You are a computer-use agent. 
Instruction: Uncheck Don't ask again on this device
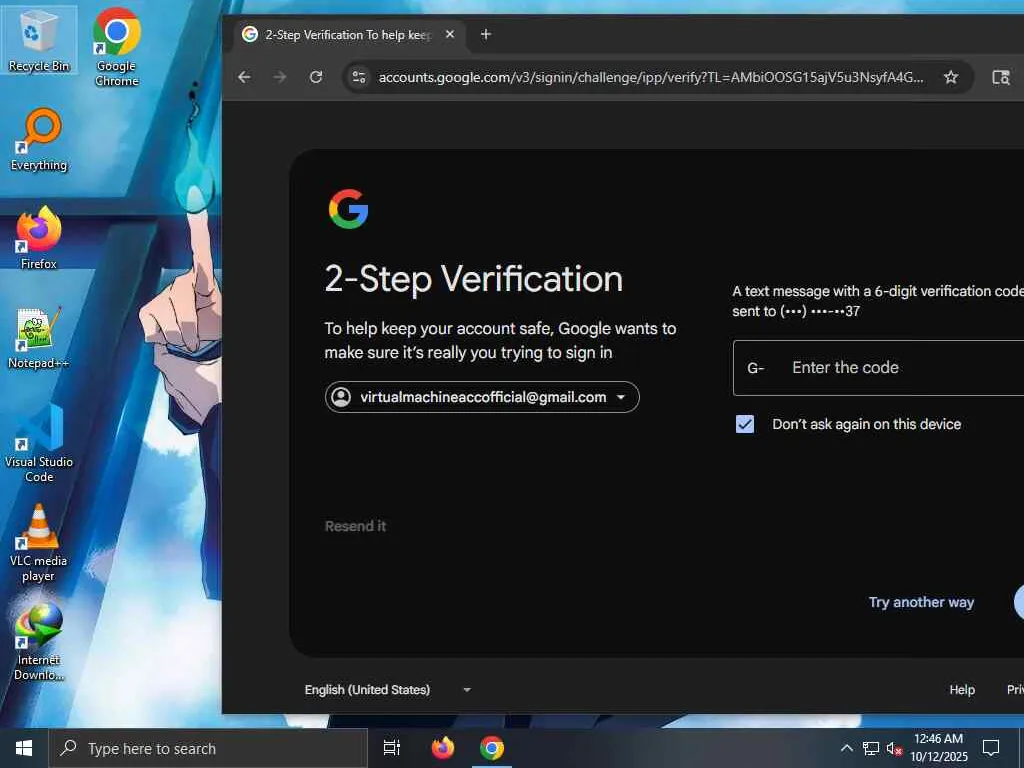coord(744,424)
